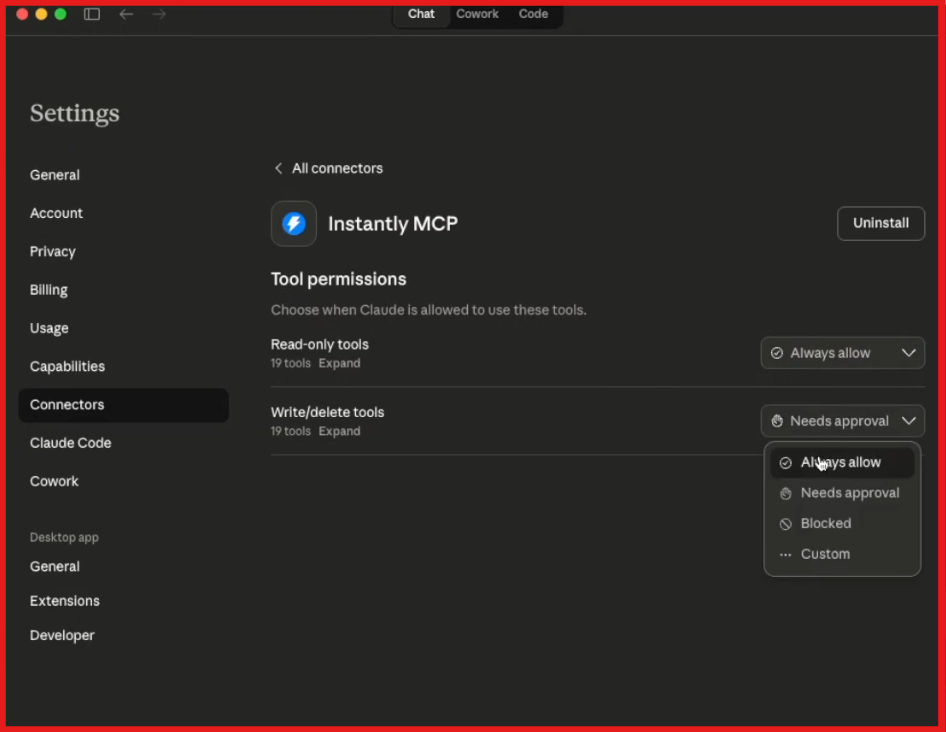Choose Needs approval from the menu
Viewport: 946px width, 732px height.
(842, 493)
